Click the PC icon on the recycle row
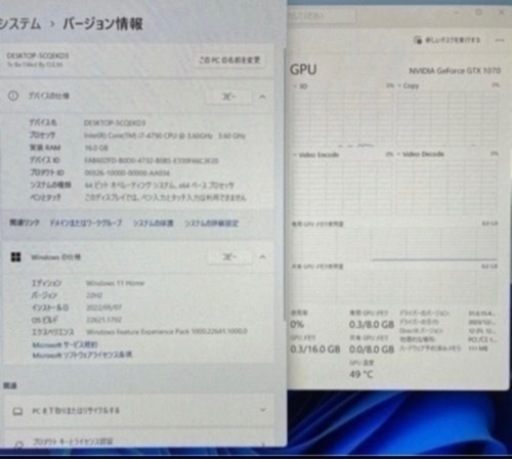This screenshot has width=512, height=459. pos(18,411)
